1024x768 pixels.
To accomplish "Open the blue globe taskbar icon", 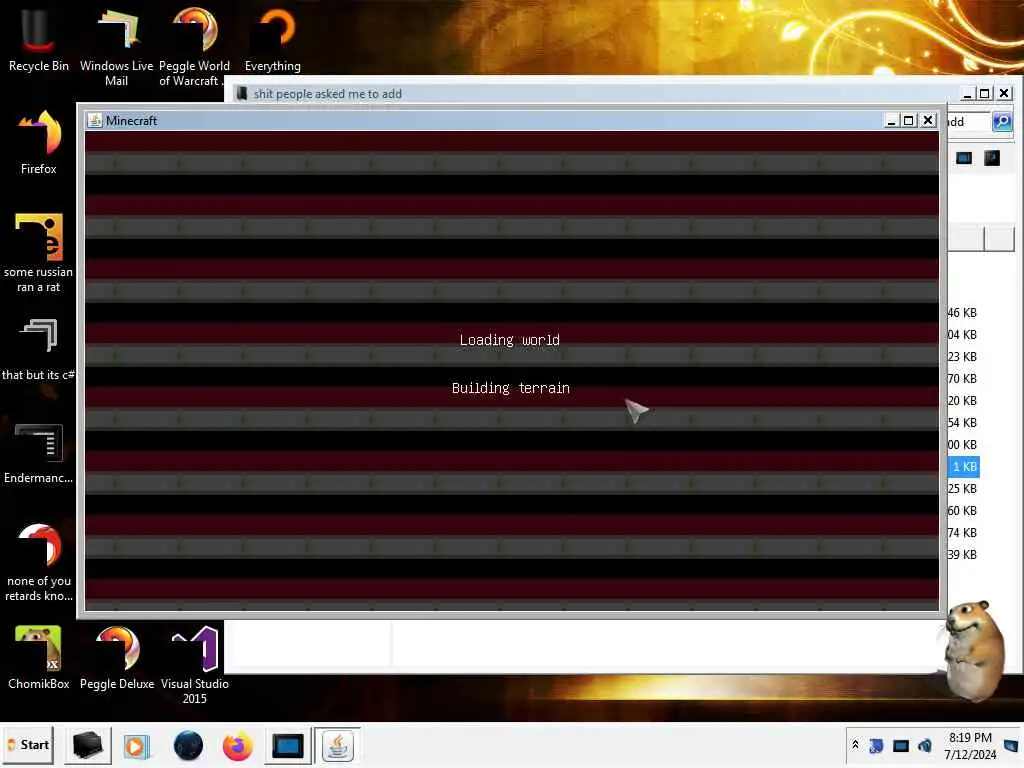I will (188, 746).
